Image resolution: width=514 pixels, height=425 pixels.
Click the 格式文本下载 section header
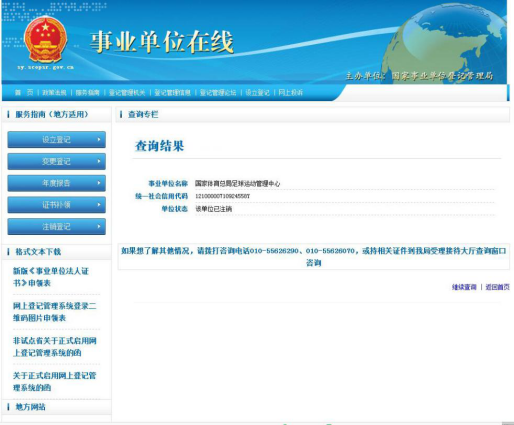point(38,252)
